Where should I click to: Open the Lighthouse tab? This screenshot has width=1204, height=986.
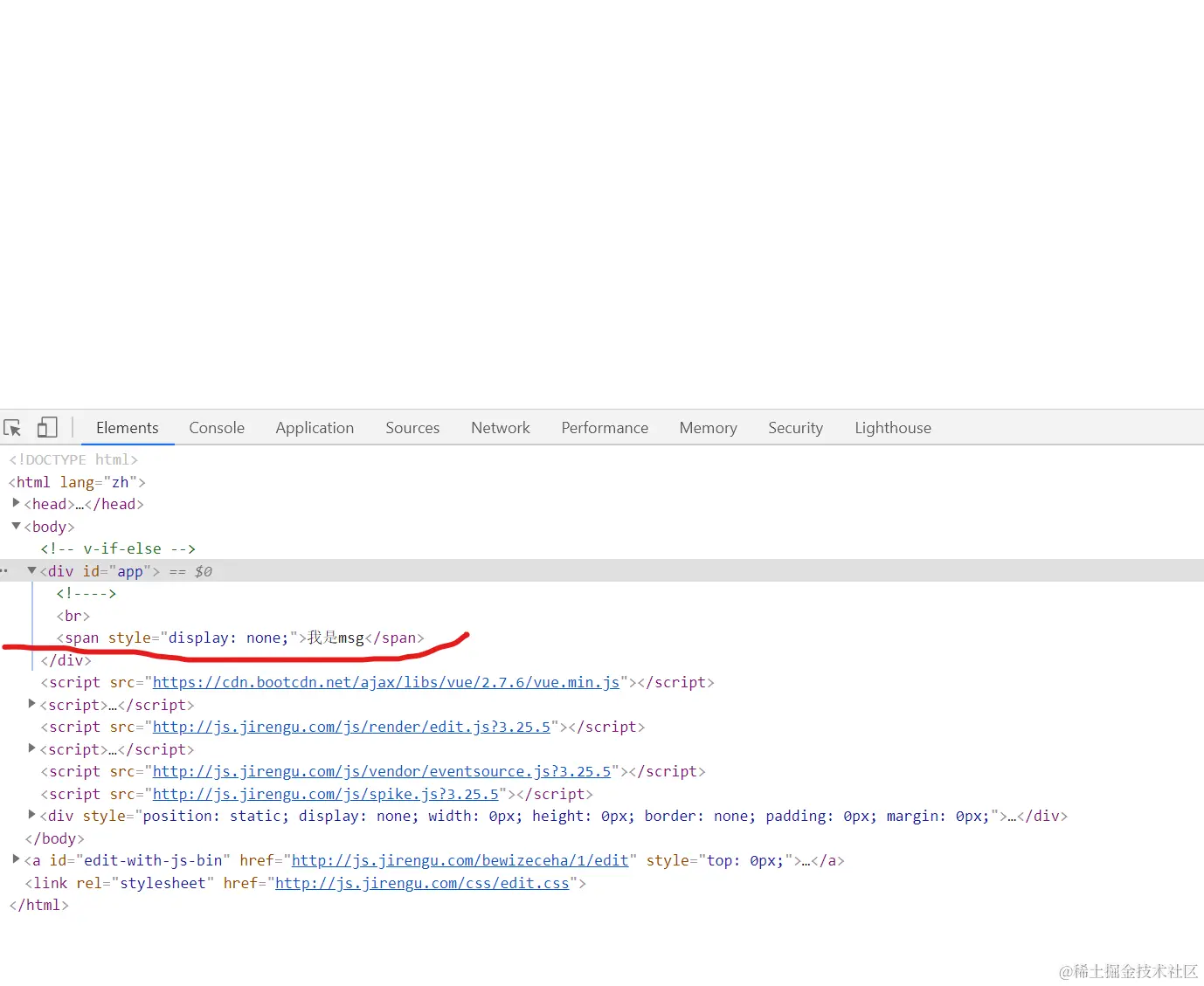[893, 428]
